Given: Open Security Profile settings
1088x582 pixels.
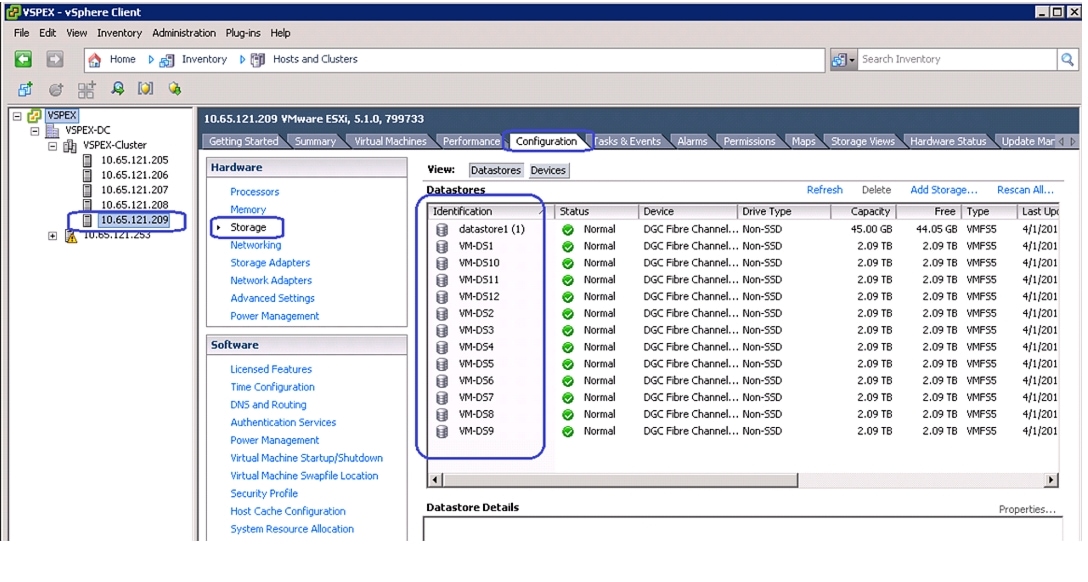Looking at the screenshot, I should click(264, 493).
